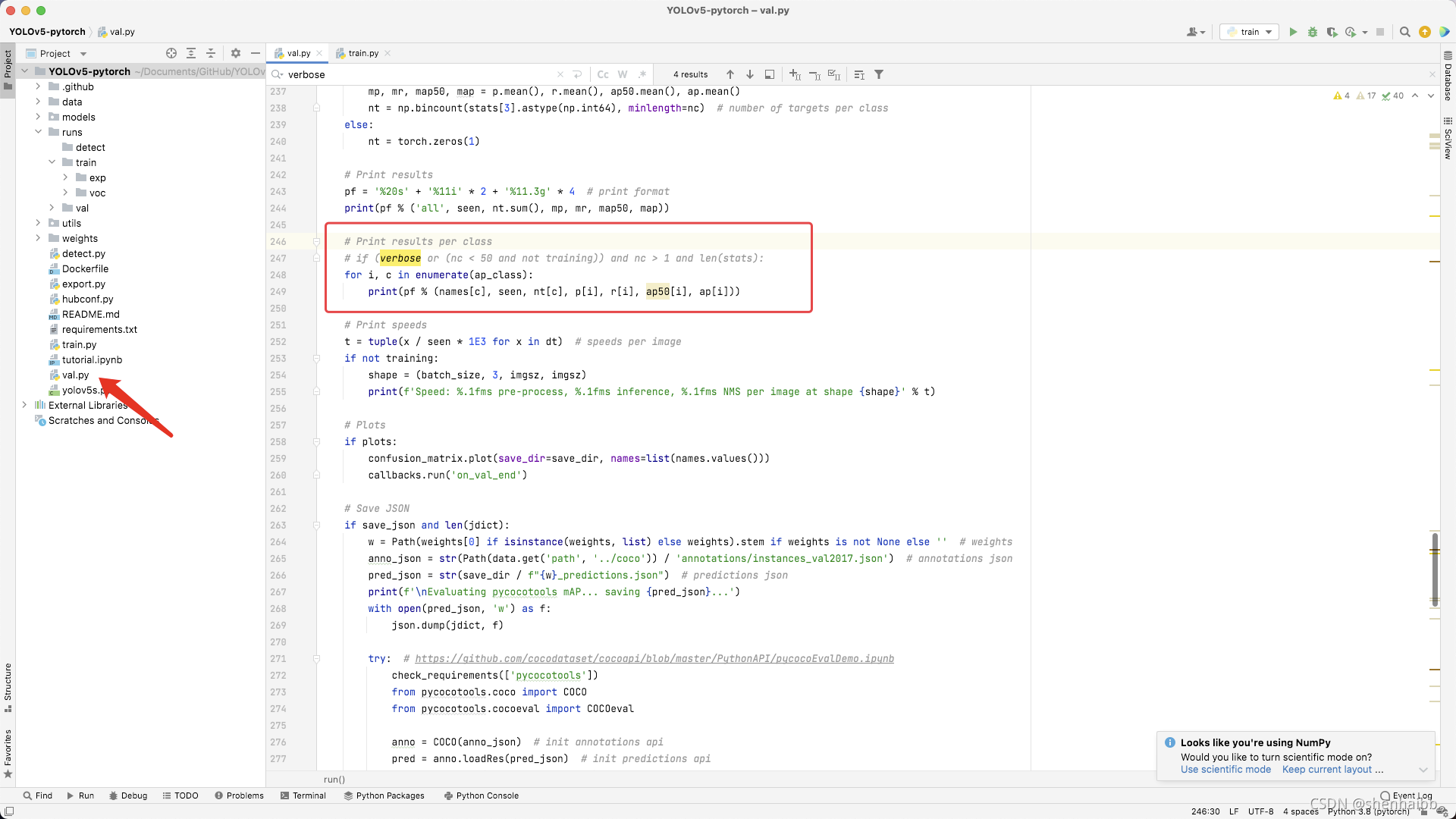Viewport: 1456px width, 819px height.
Task: Expand the models folder
Action: [38, 117]
